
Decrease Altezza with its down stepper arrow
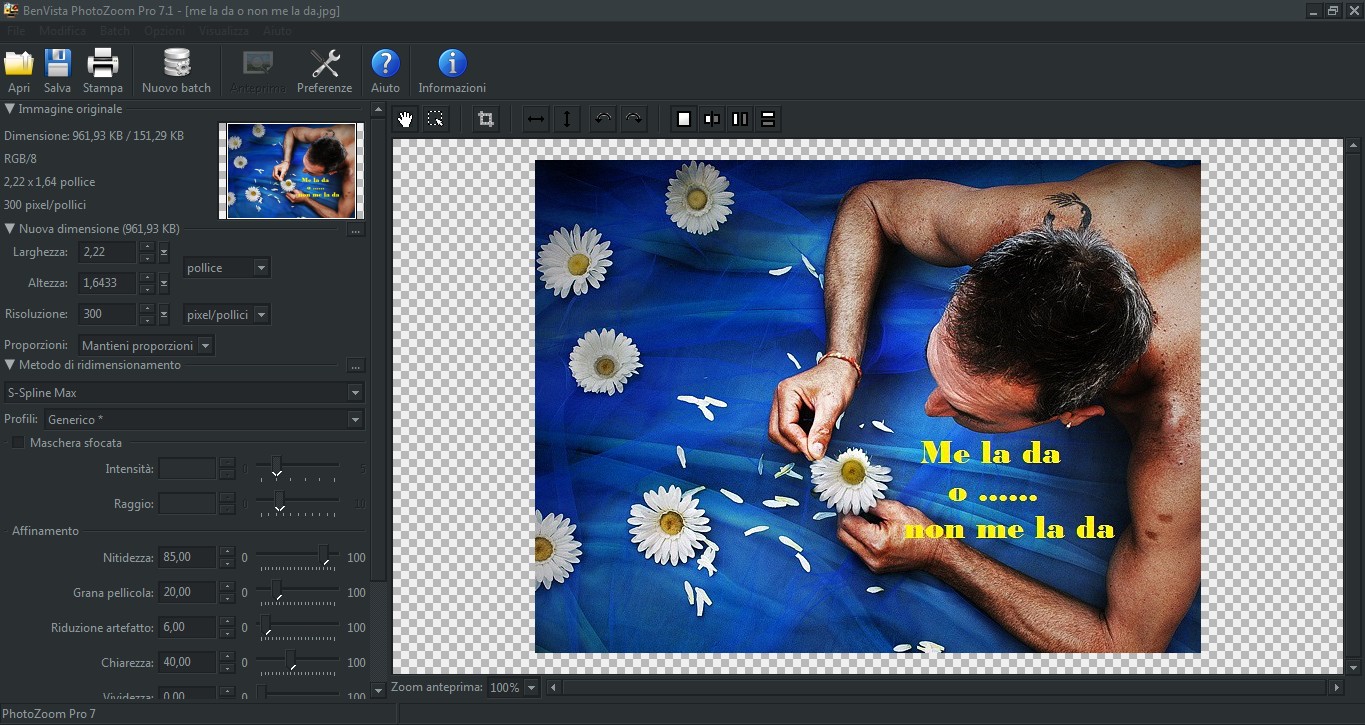point(147,289)
